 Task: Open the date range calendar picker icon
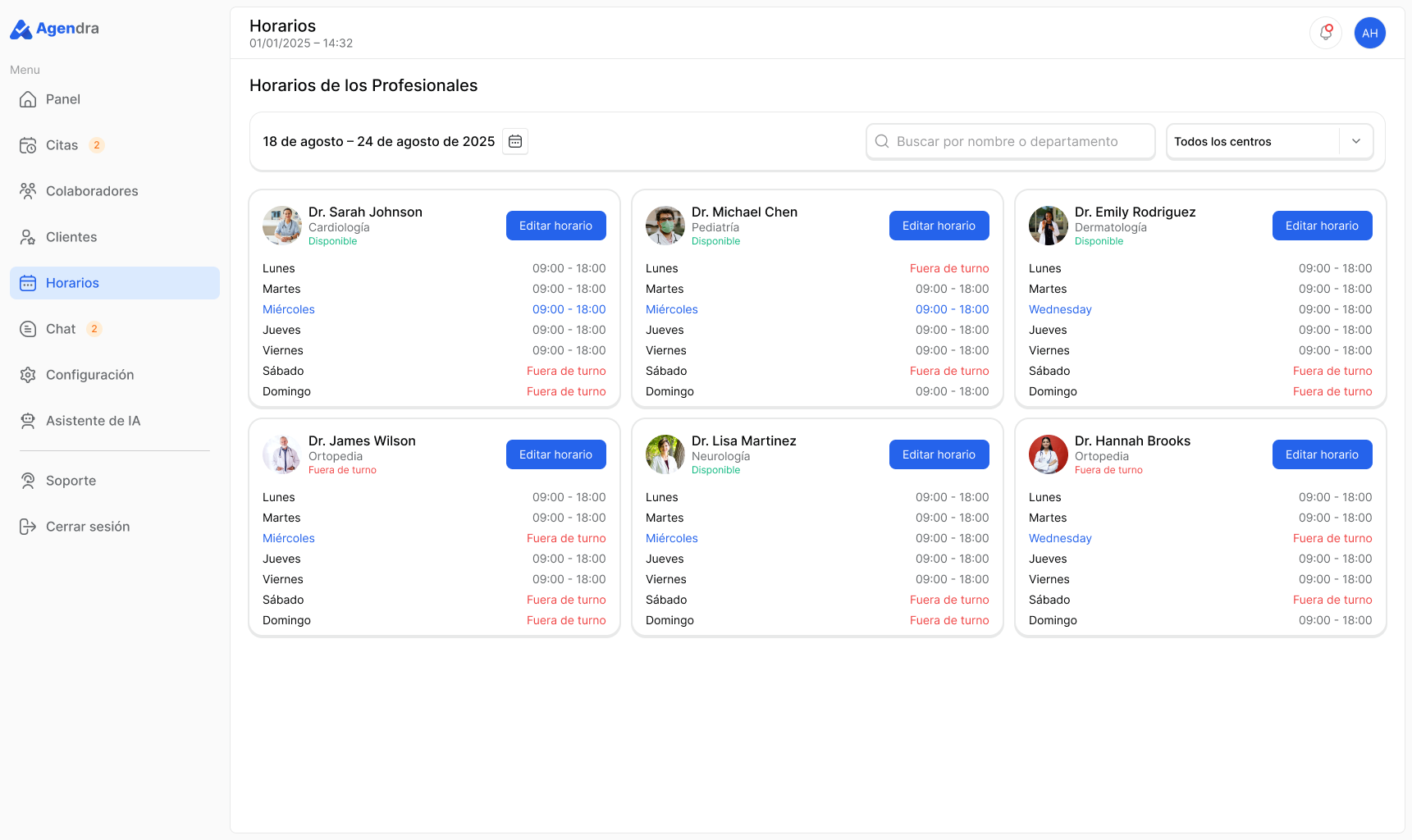515,142
